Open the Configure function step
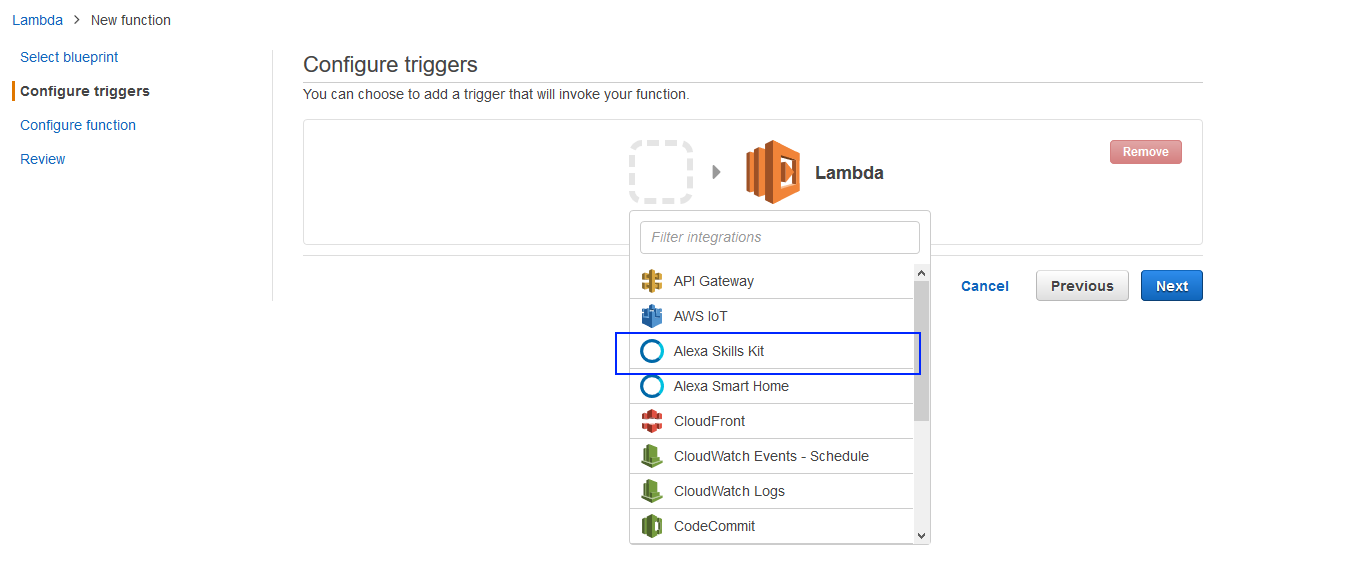This screenshot has width=1358, height=576. 78,125
